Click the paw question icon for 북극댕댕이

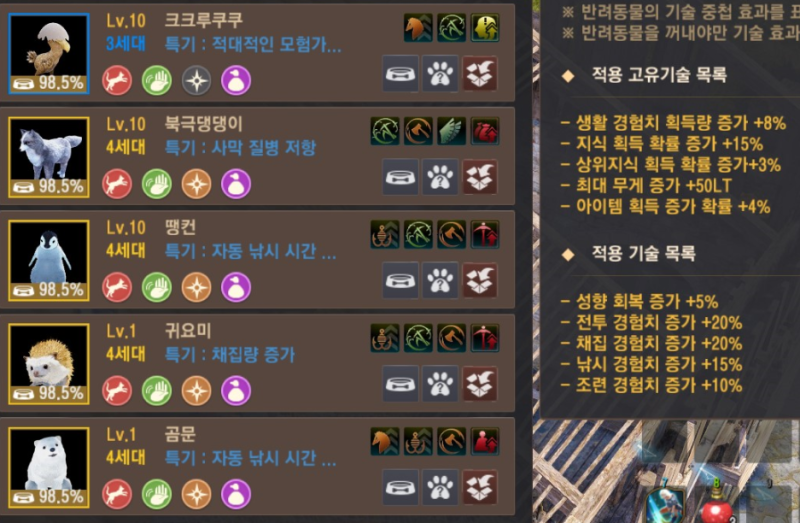tap(440, 178)
